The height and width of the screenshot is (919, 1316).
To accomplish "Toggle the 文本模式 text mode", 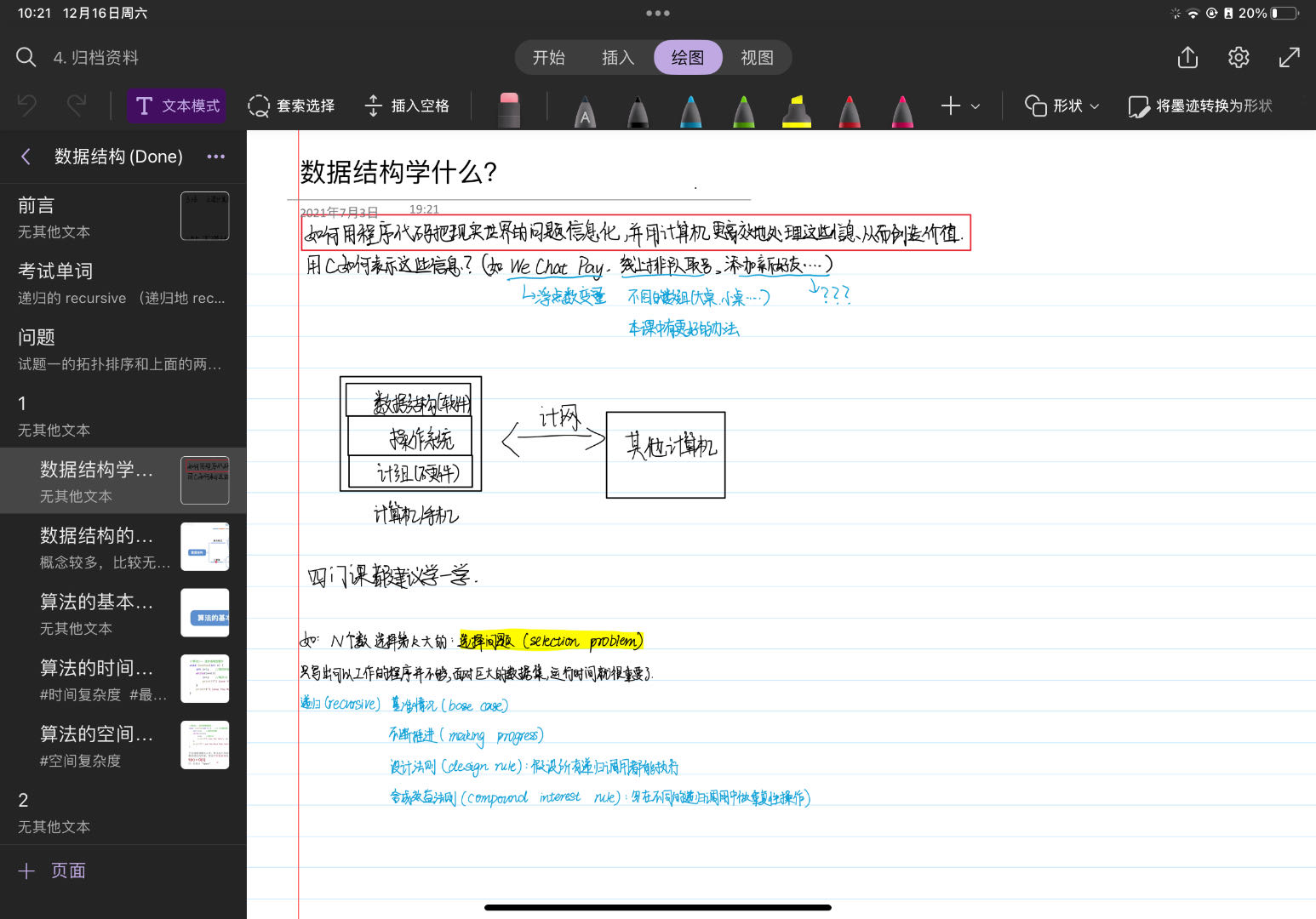I will 177,106.
